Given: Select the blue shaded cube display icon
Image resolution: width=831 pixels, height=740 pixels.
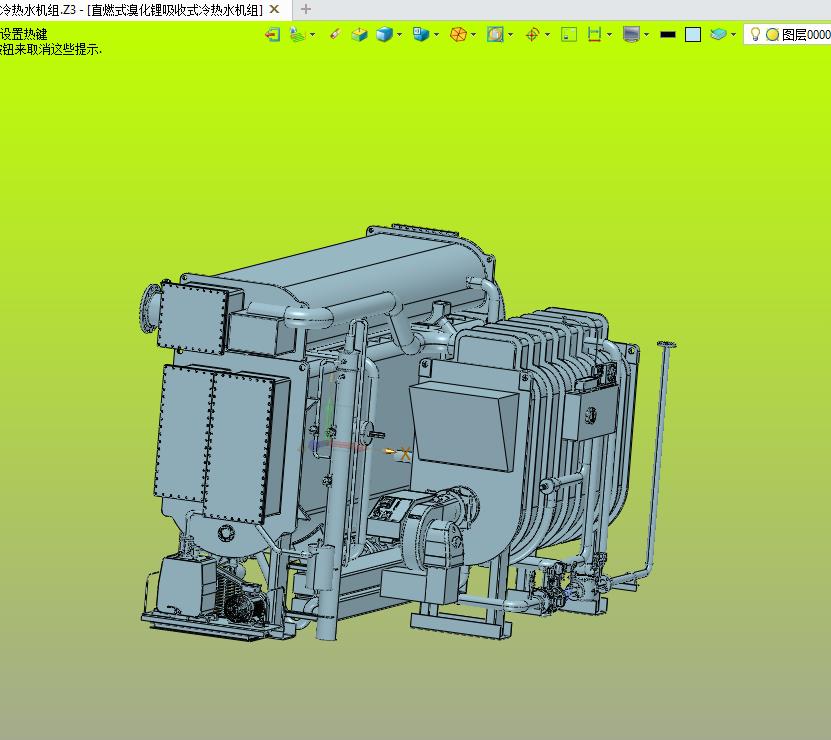Looking at the screenshot, I should pos(384,34).
